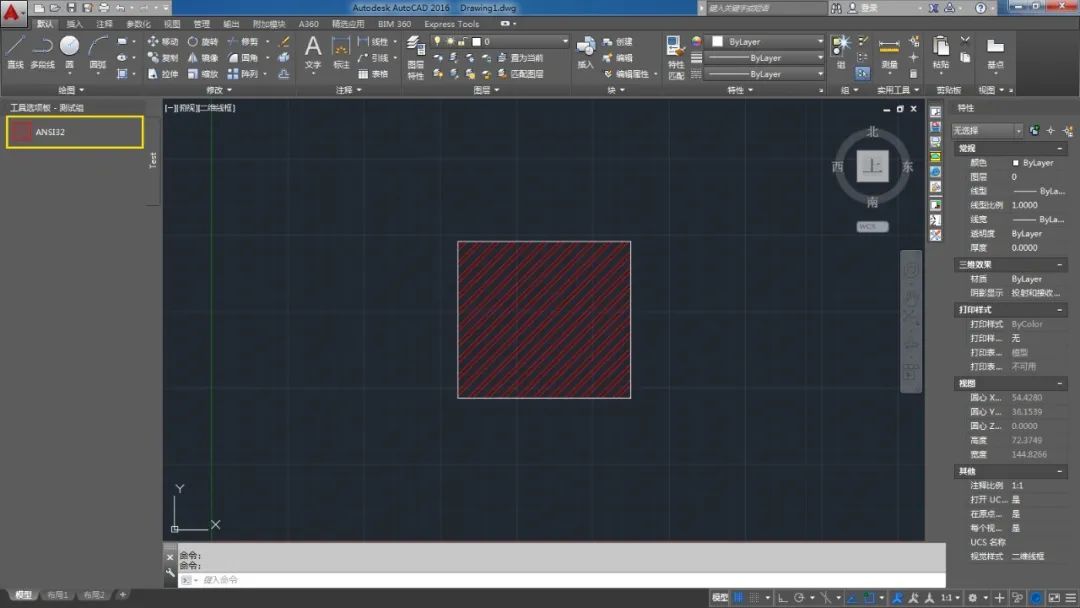
Task: Click the Move (移动) modify tool
Action: [162, 42]
